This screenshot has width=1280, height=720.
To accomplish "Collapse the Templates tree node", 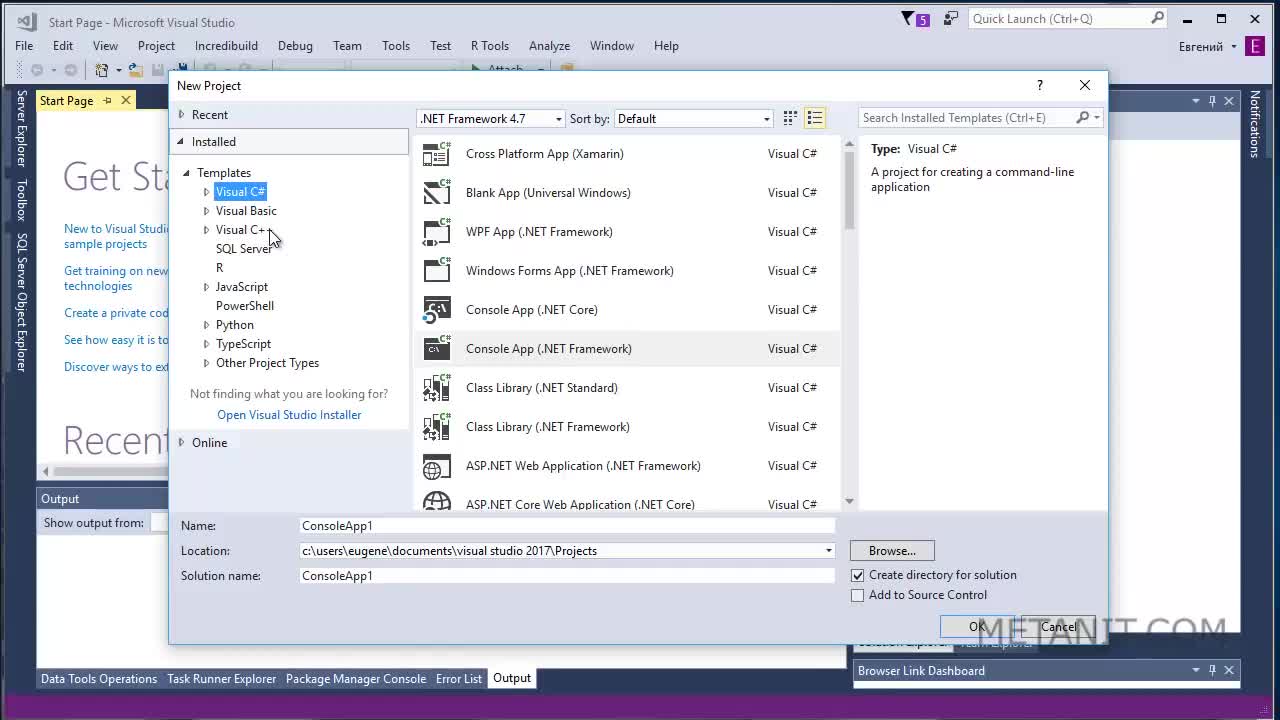I will (x=186, y=173).
